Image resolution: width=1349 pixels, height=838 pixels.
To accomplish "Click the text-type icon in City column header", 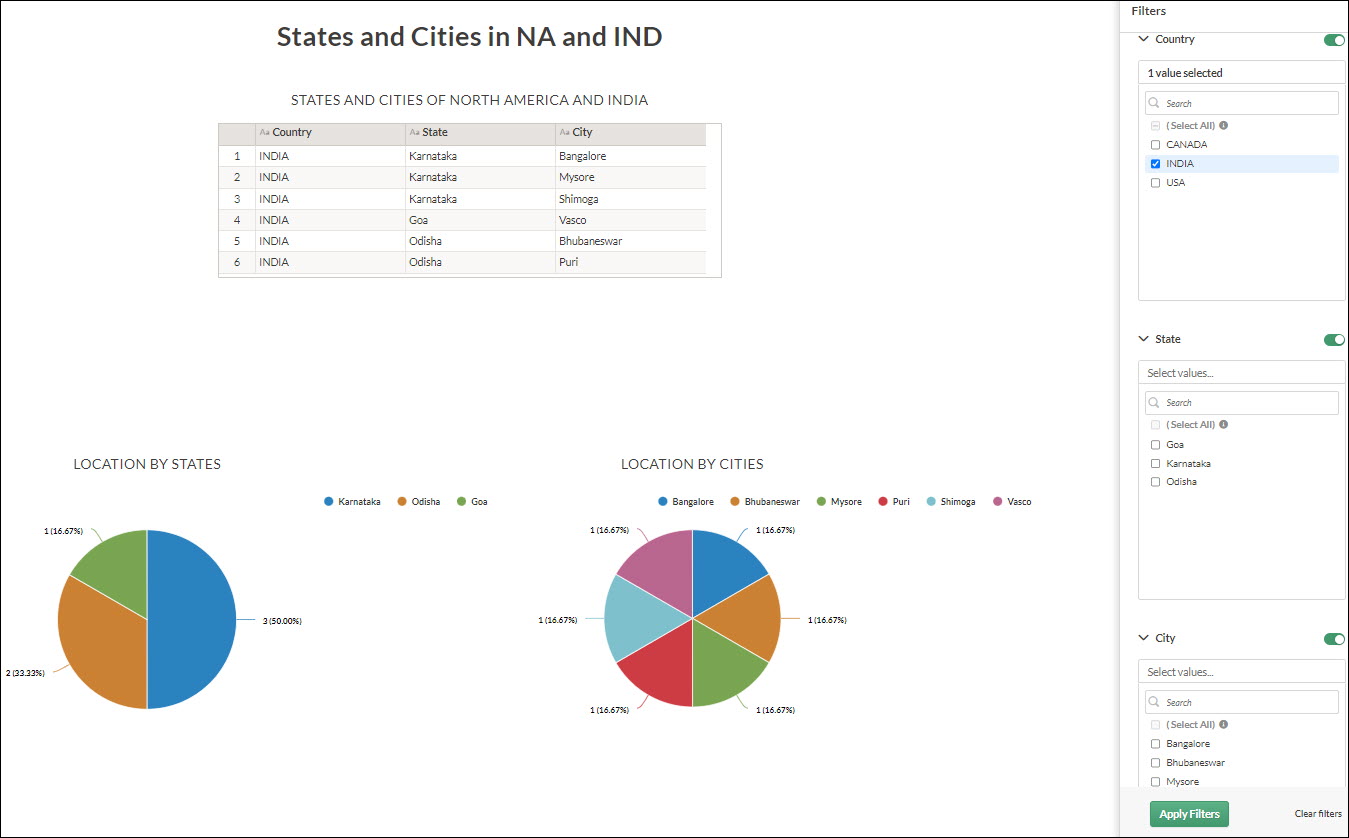I will coord(565,133).
